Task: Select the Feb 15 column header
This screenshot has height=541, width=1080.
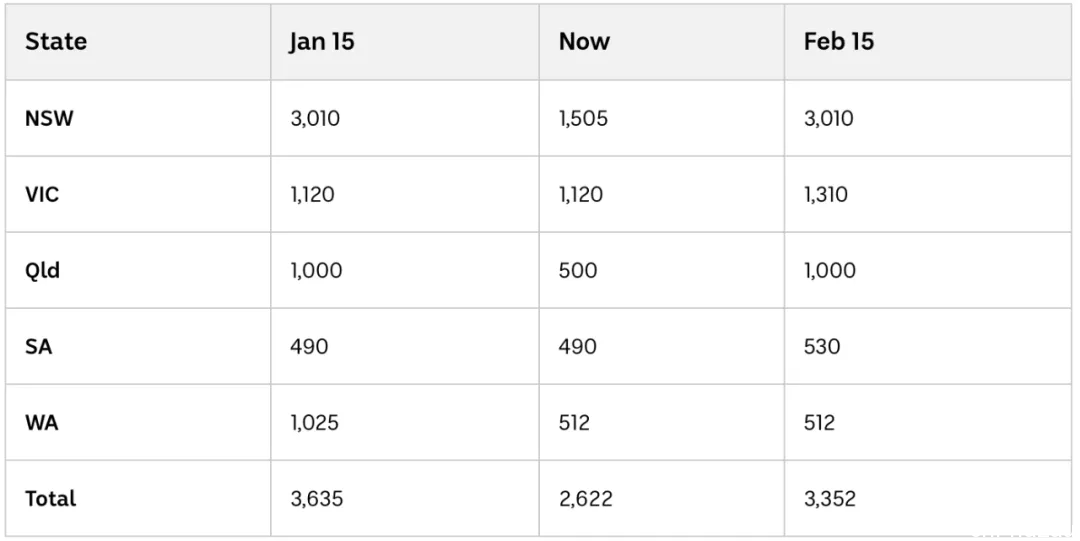Action: click(x=838, y=41)
